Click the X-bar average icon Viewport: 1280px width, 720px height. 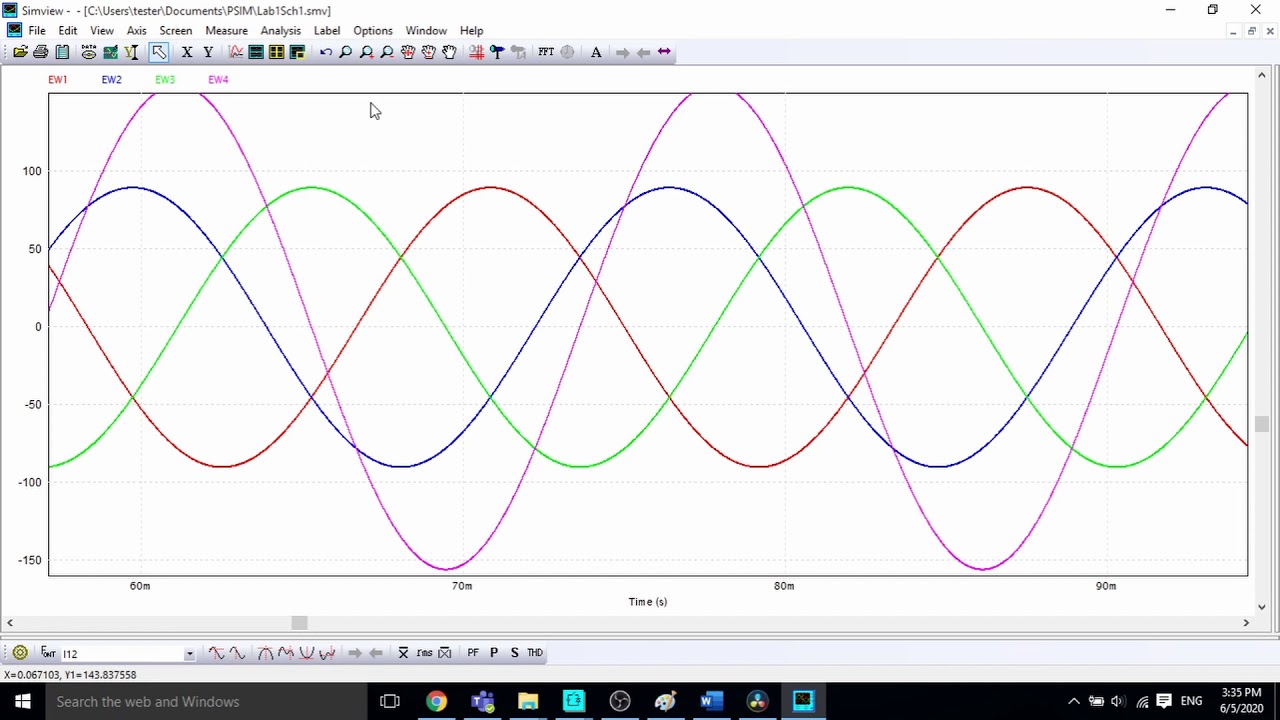pyautogui.click(x=403, y=653)
